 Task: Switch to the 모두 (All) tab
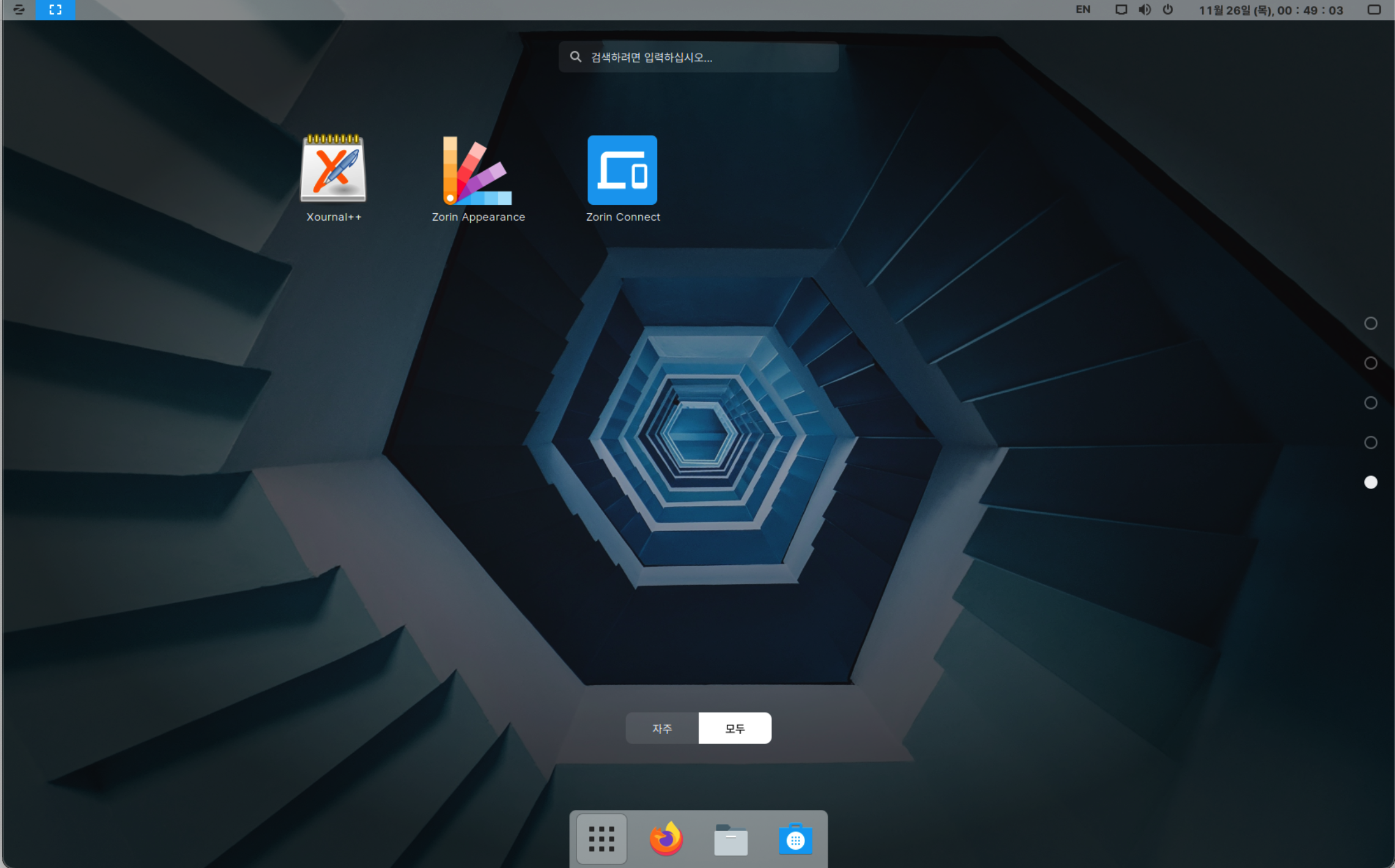(x=735, y=728)
